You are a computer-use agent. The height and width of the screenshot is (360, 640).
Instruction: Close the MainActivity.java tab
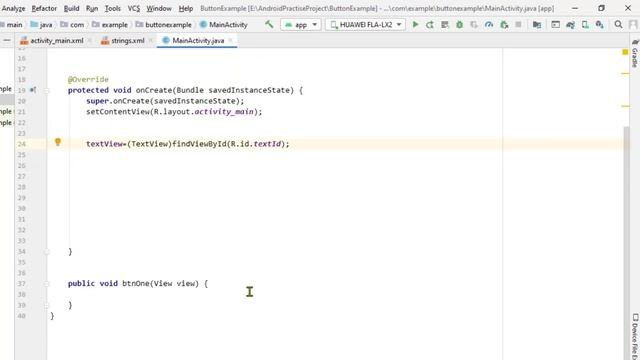[x=230, y=40]
